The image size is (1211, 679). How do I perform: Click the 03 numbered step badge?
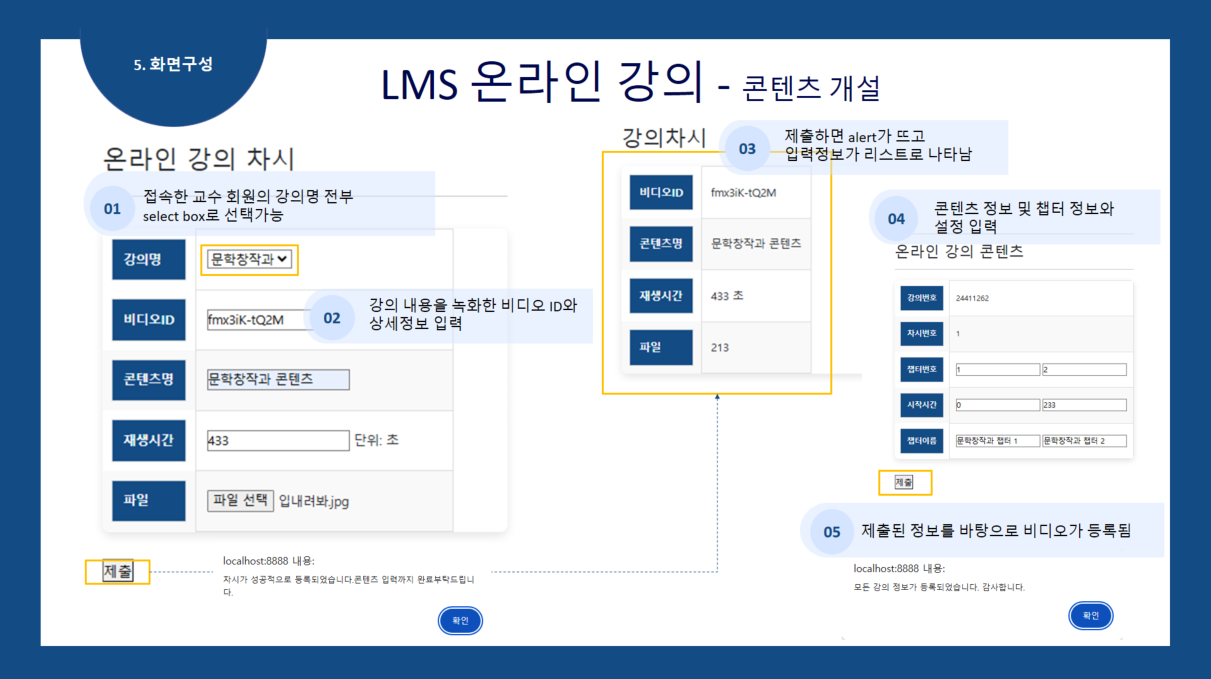click(x=747, y=149)
